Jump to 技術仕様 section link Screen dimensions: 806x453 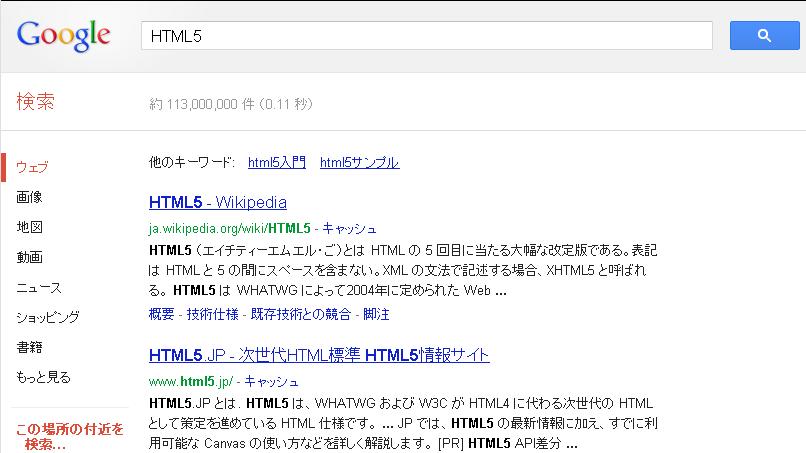click(x=212, y=314)
